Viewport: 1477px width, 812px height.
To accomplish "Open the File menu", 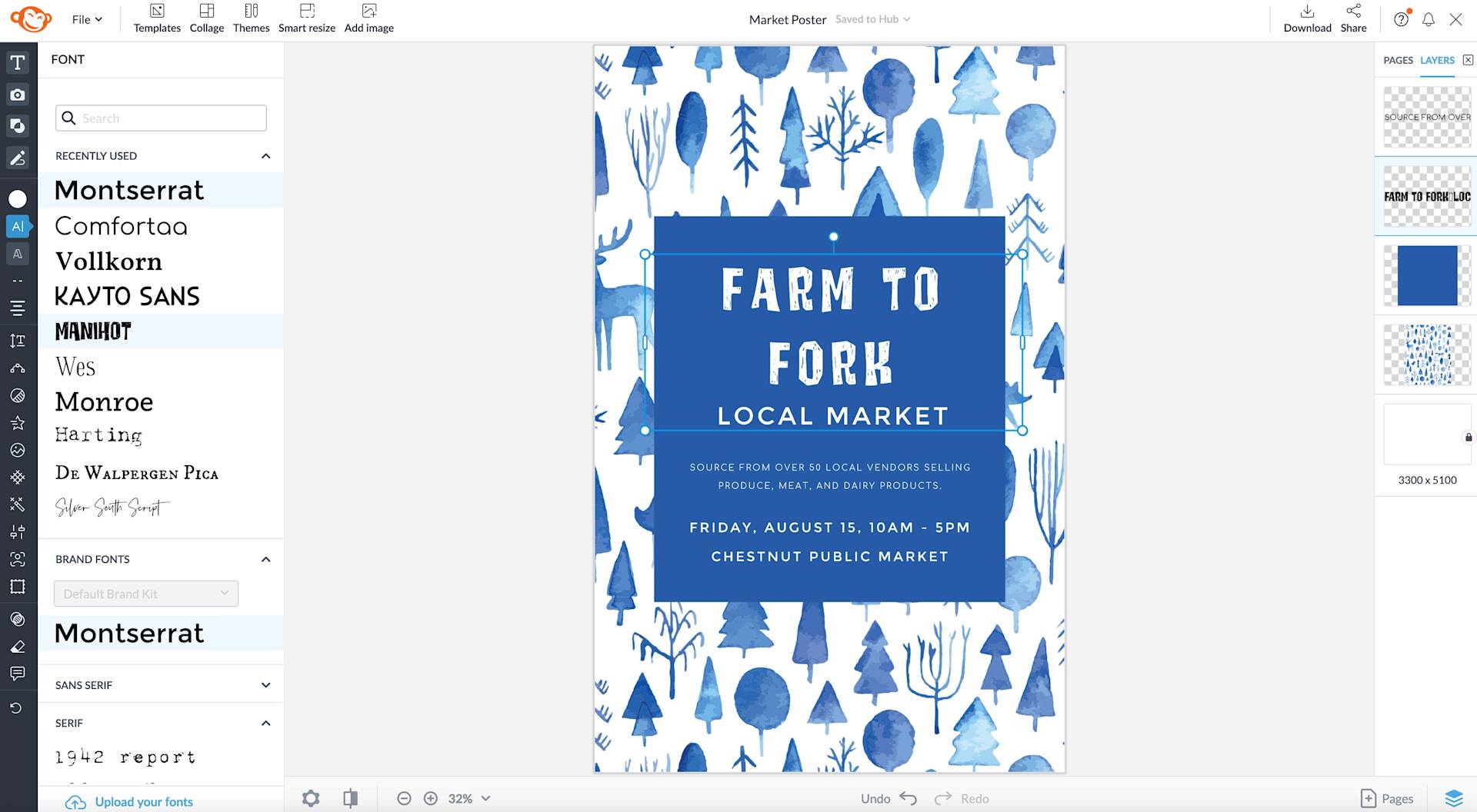I will pyautogui.click(x=85, y=18).
